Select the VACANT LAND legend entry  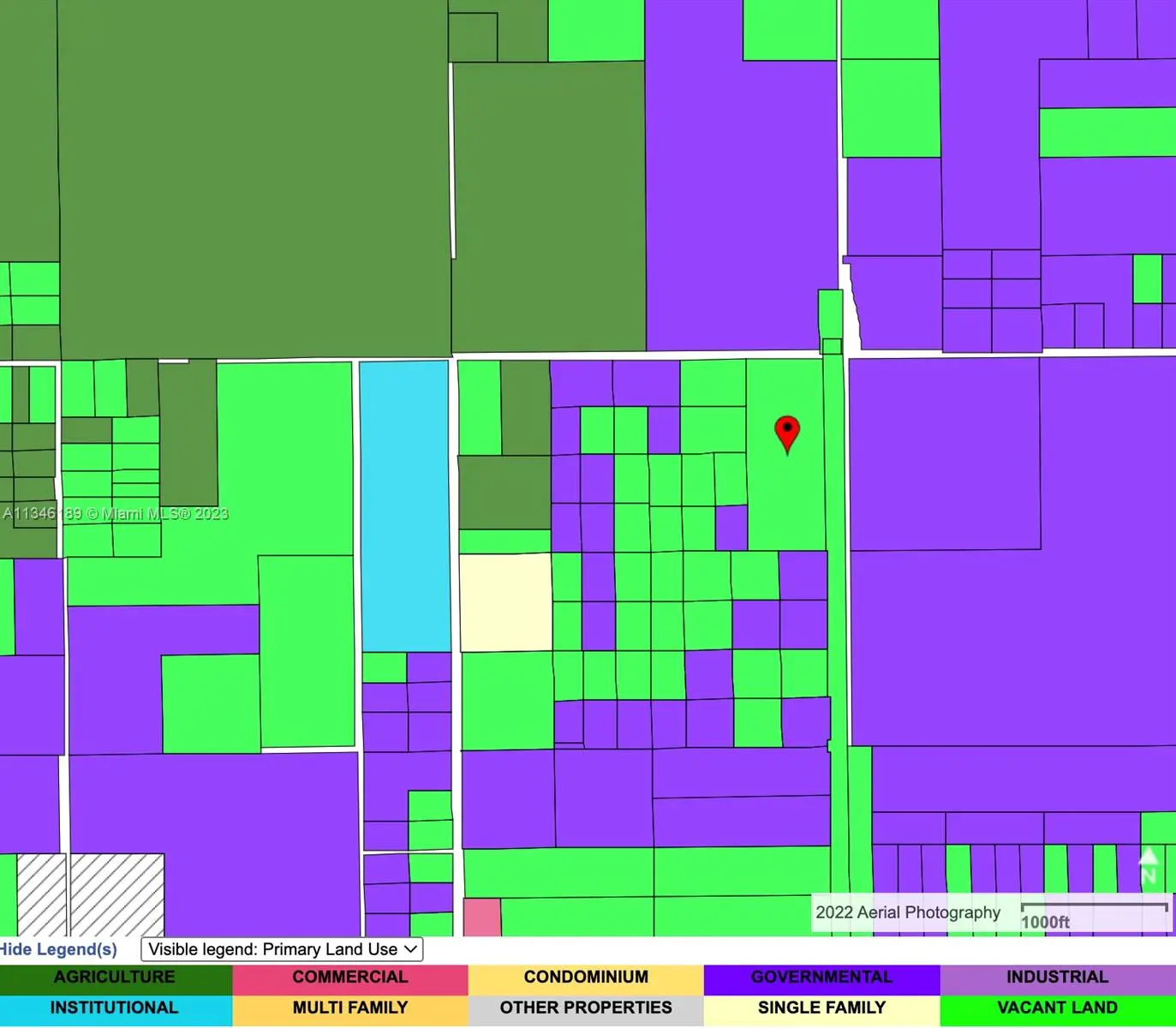pos(1057,1008)
